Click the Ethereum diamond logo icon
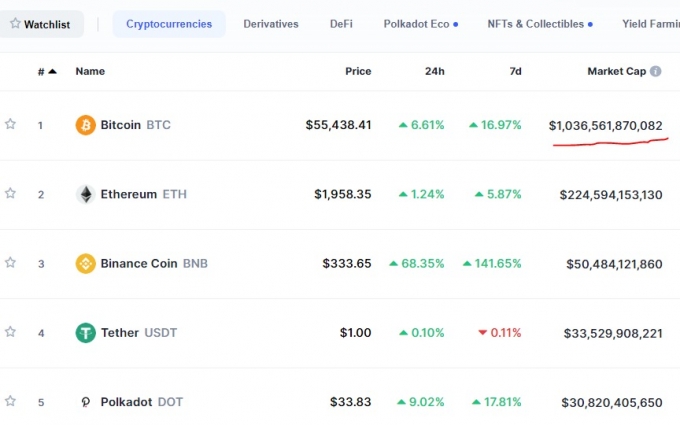680x425 pixels. pos(85,194)
